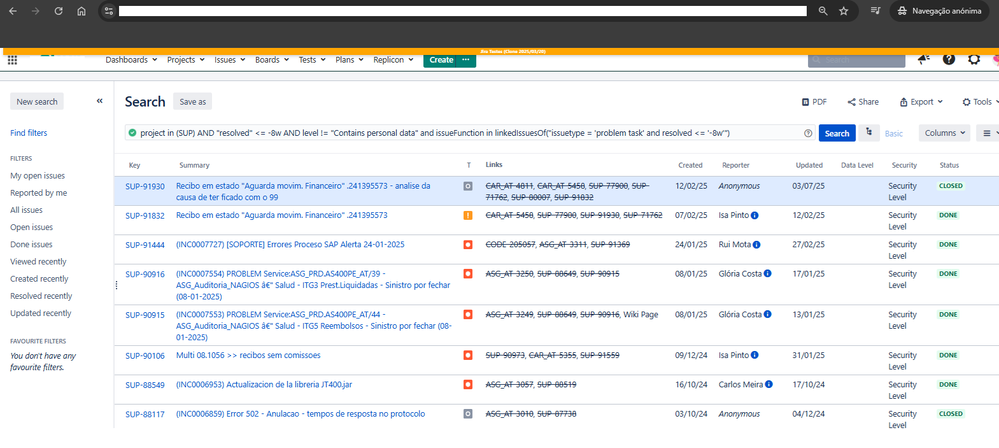This screenshot has height=448, width=999.
Task: Collapse the filters sidebar with double chevron
Action: (99, 101)
